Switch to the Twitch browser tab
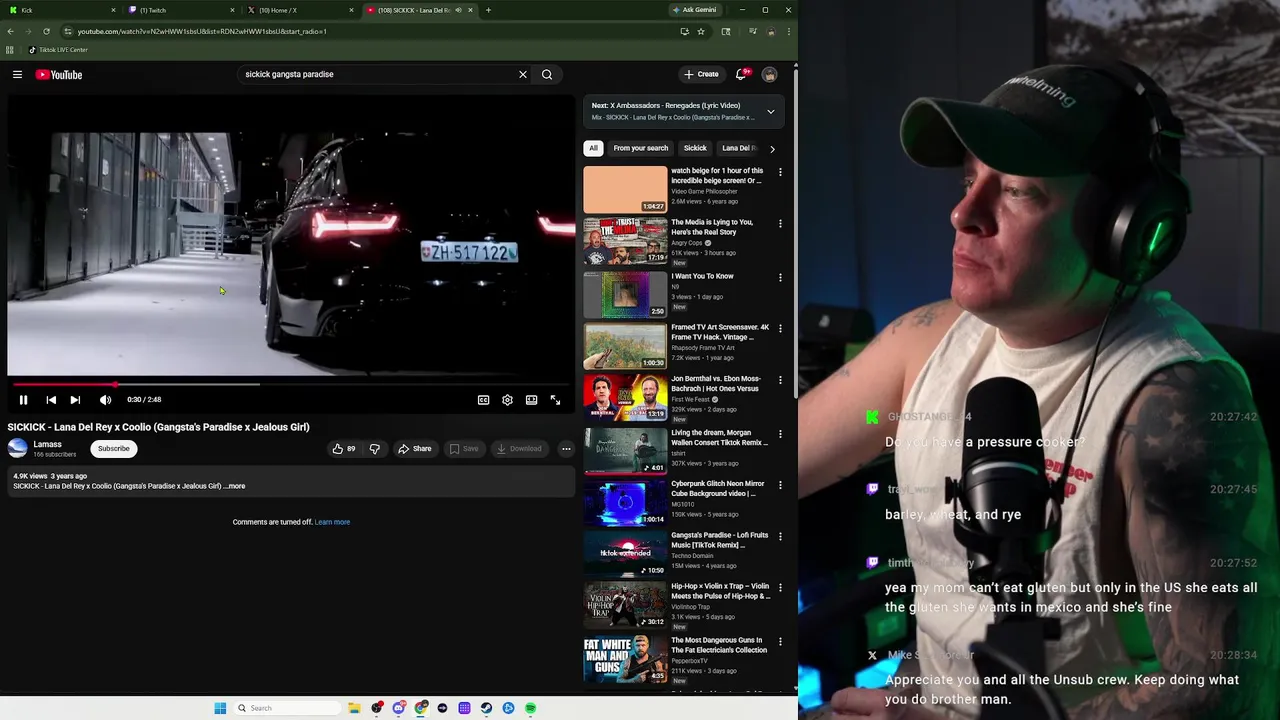 [x=180, y=10]
